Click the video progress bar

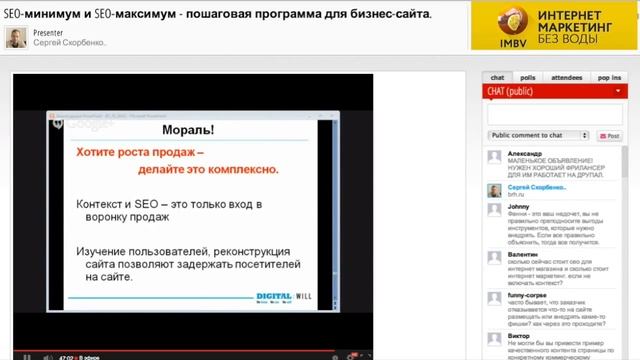pos(193,351)
